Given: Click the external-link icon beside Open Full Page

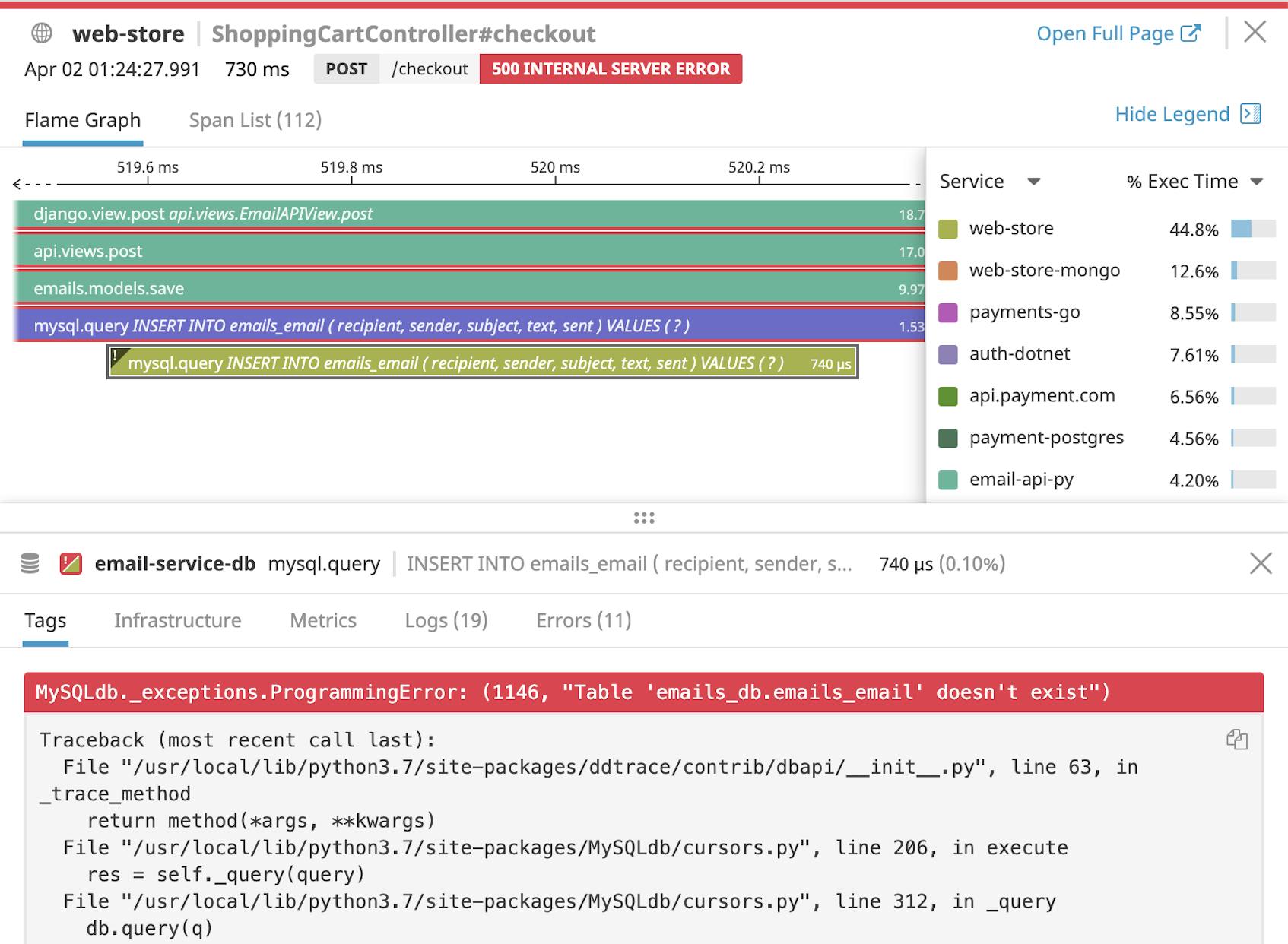Looking at the screenshot, I should [1189, 33].
